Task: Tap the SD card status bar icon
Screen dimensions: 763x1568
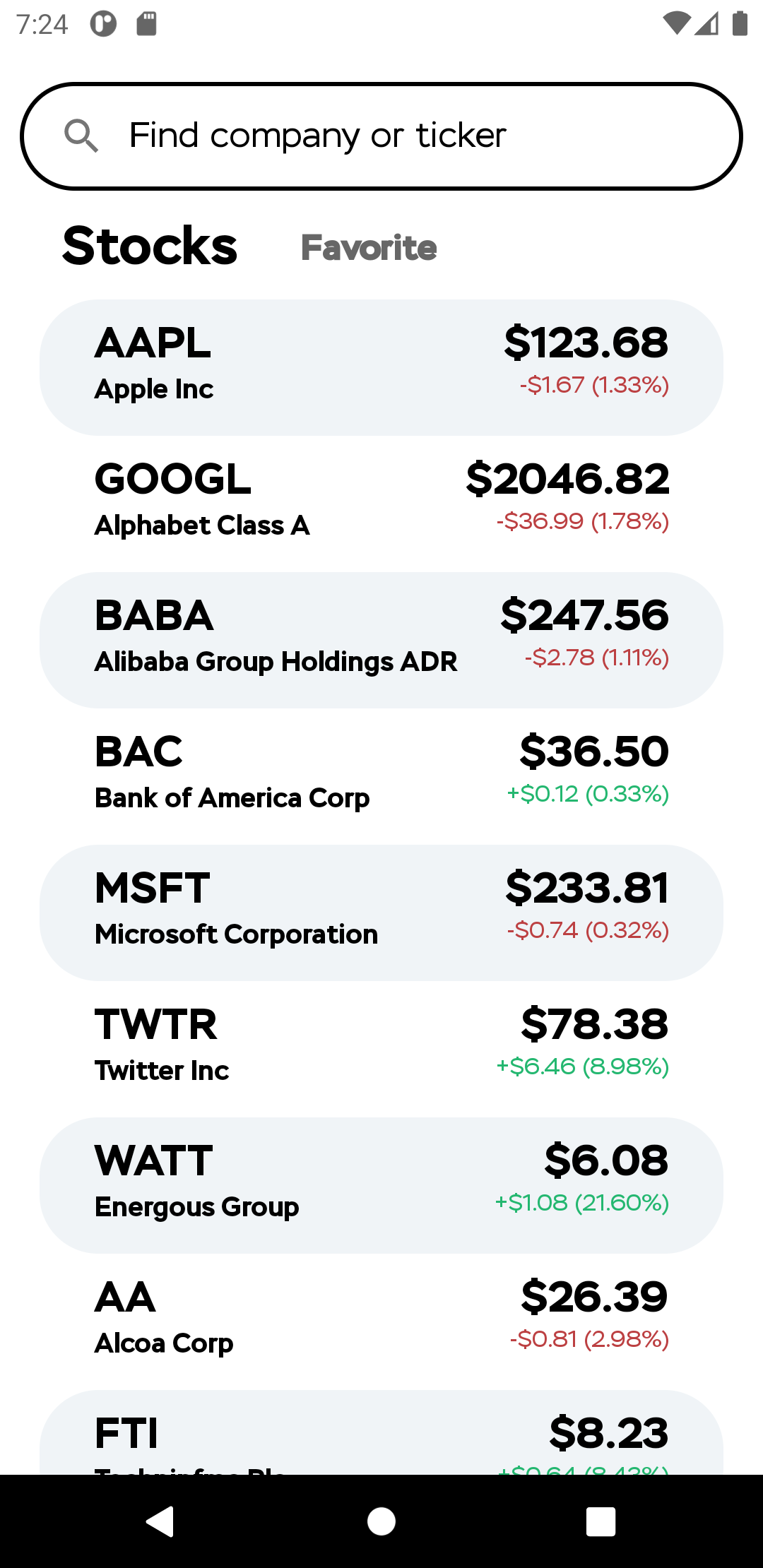Action: pyautogui.click(x=146, y=24)
